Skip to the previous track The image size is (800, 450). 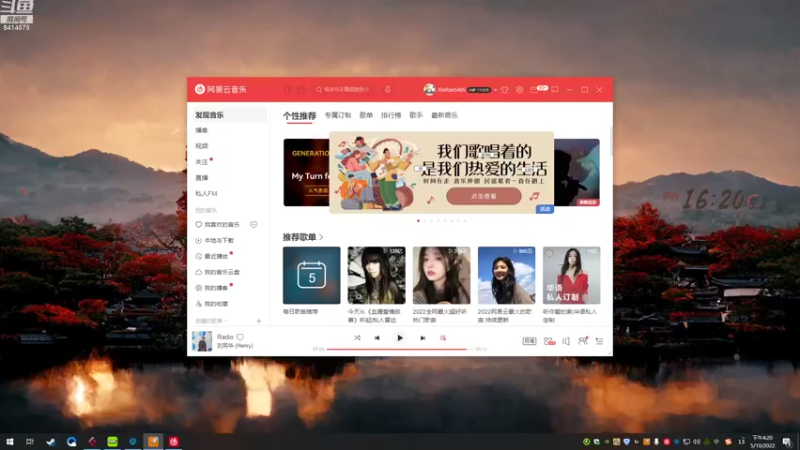coord(377,338)
